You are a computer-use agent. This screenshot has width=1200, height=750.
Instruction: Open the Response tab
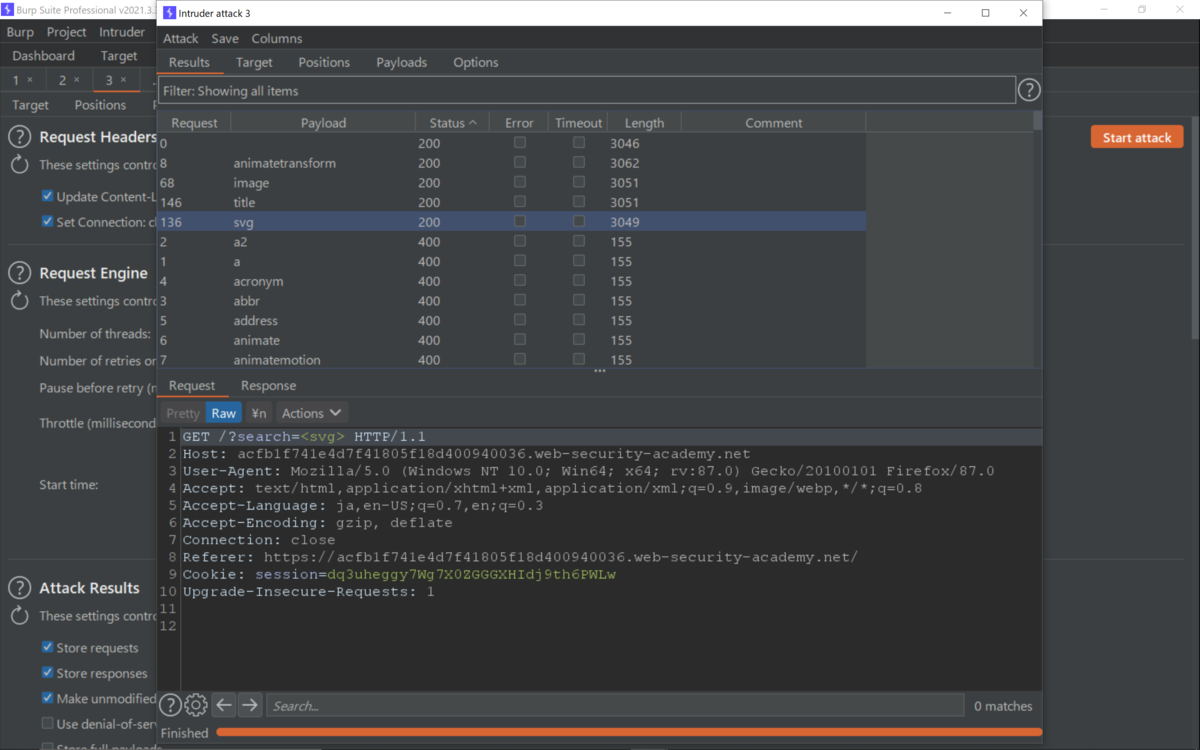268,386
